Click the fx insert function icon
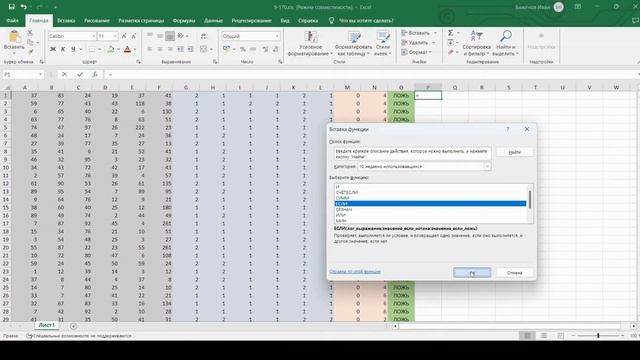Viewport: 640px width, 360px height. click(x=95, y=74)
